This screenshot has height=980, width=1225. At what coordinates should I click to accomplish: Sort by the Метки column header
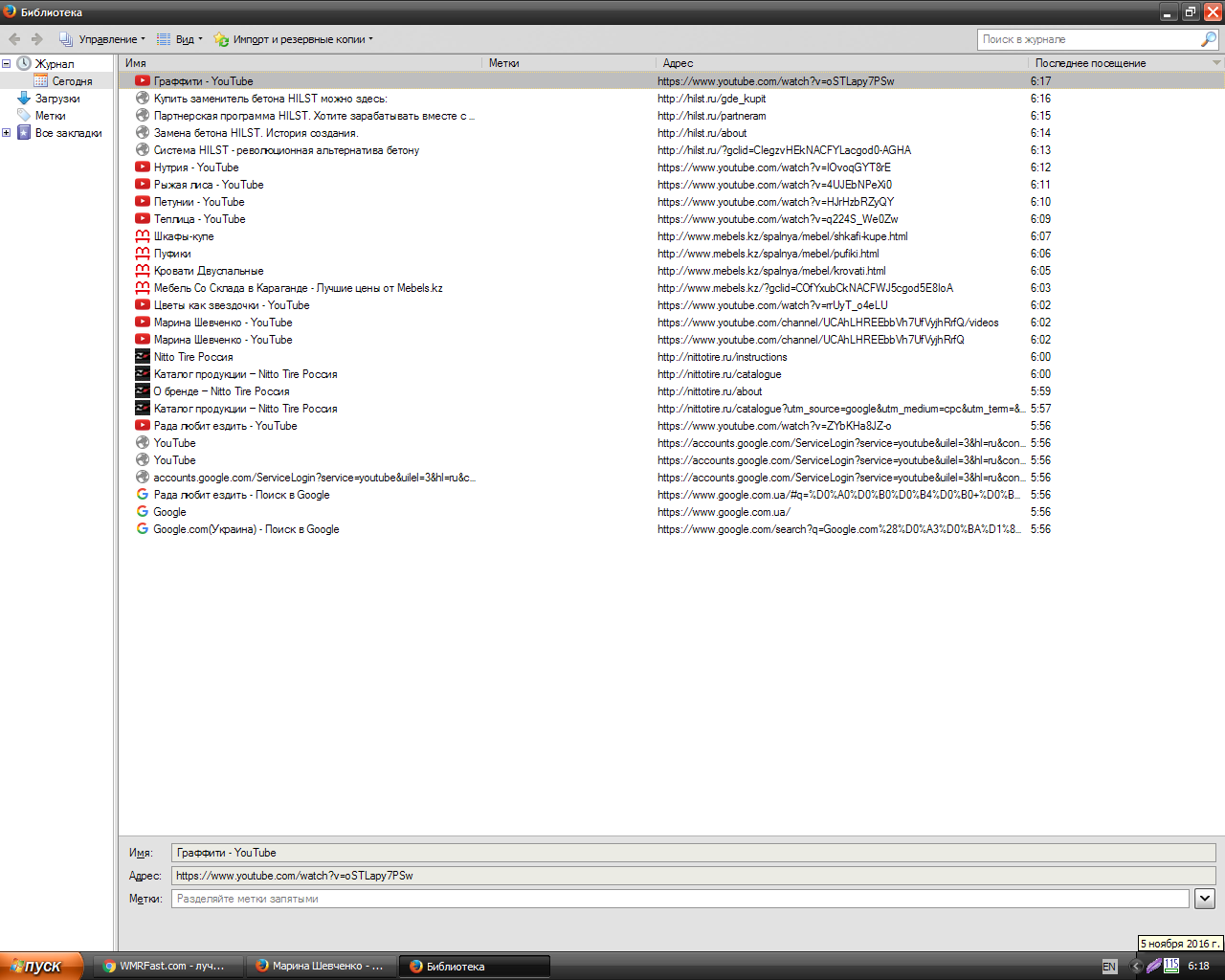(x=569, y=63)
